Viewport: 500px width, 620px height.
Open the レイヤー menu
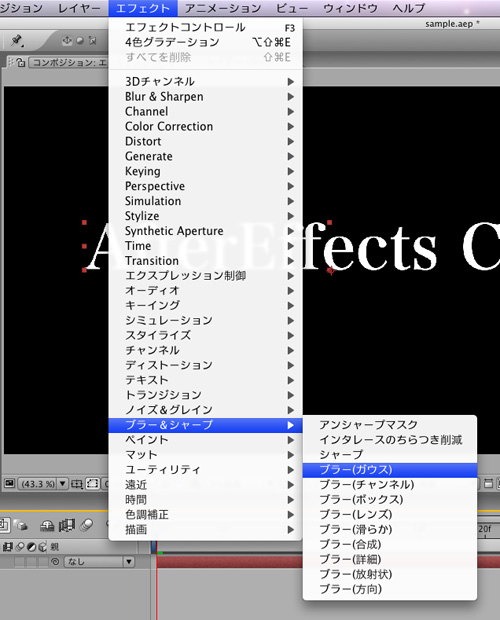pyautogui.click(x=79, y=8)
